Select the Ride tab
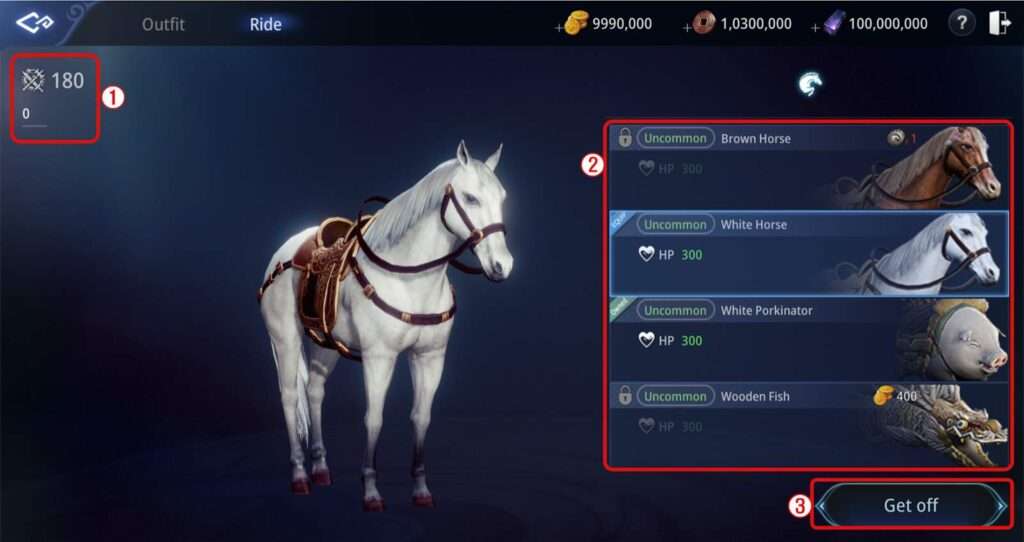Viewport: 1024px width, 542px height. click(266, 24)
